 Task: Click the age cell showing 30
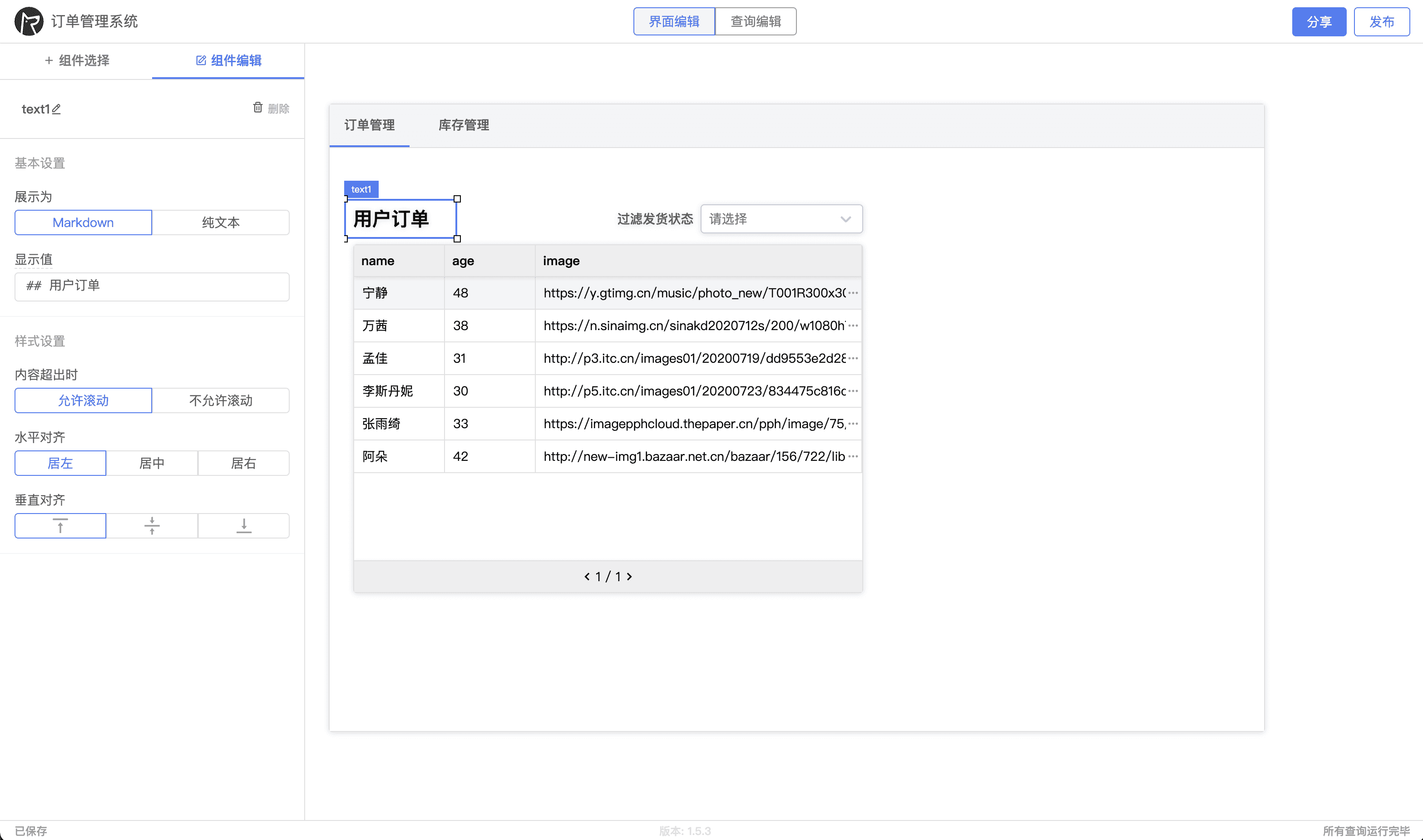[490, 391]
